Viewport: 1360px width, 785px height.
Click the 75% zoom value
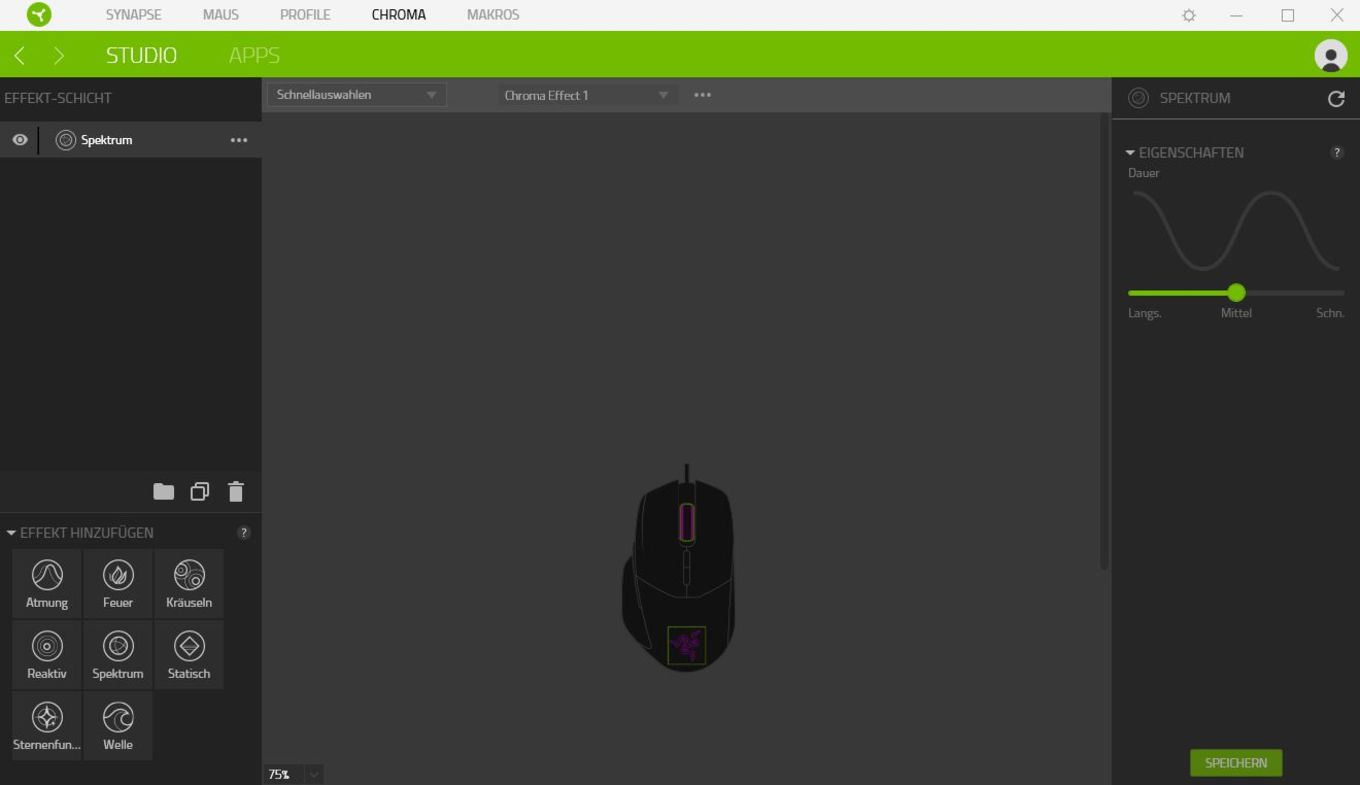coord(278,774)
